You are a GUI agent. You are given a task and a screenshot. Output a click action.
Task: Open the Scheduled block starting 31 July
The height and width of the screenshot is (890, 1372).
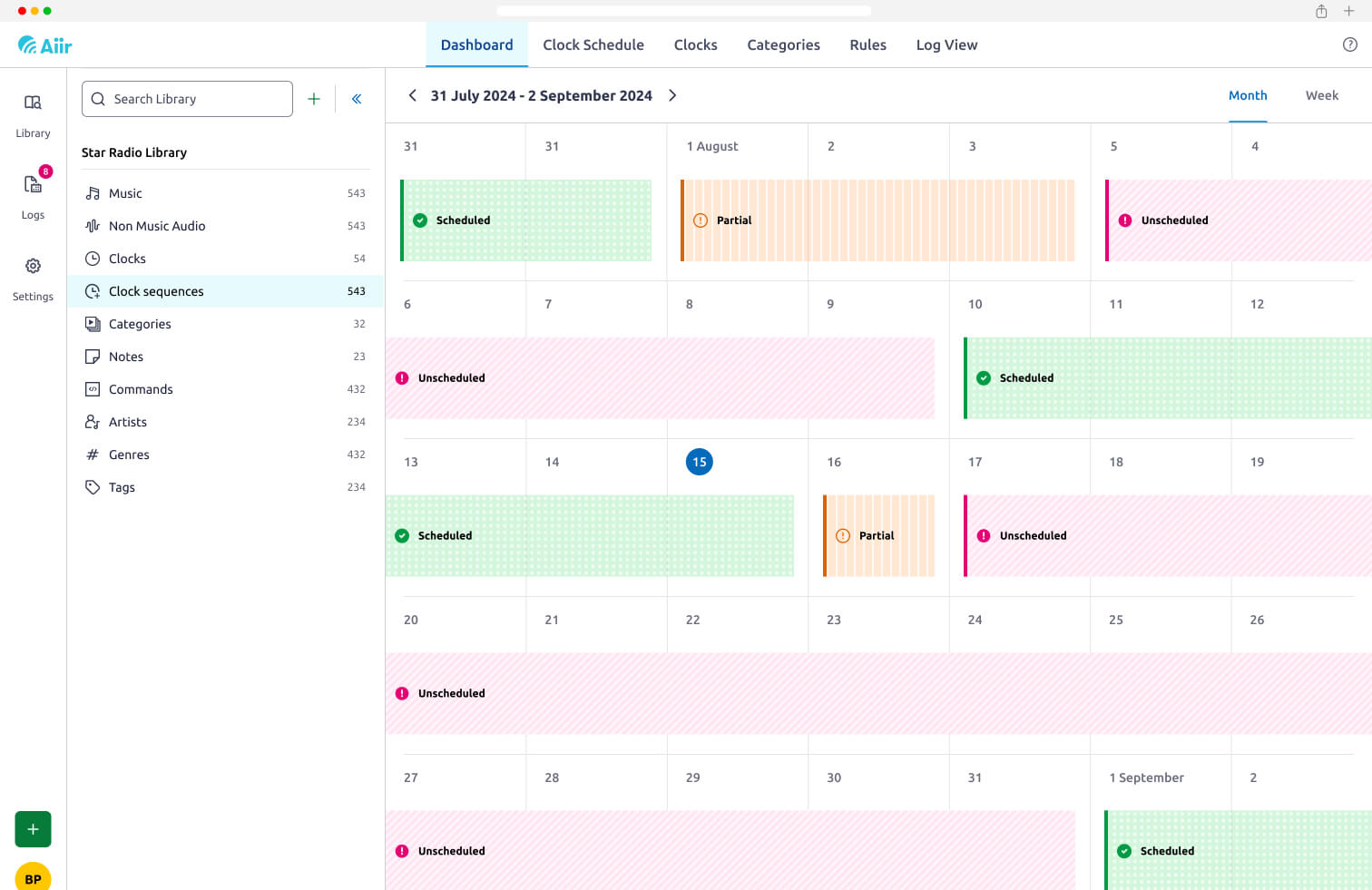tap(525, 220)
